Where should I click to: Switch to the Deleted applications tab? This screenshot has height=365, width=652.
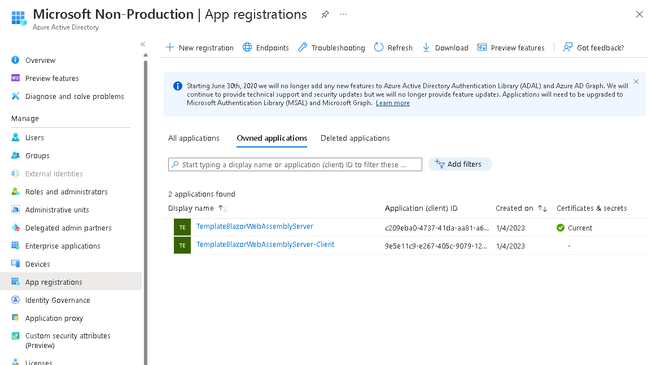(x=355, y=138)
